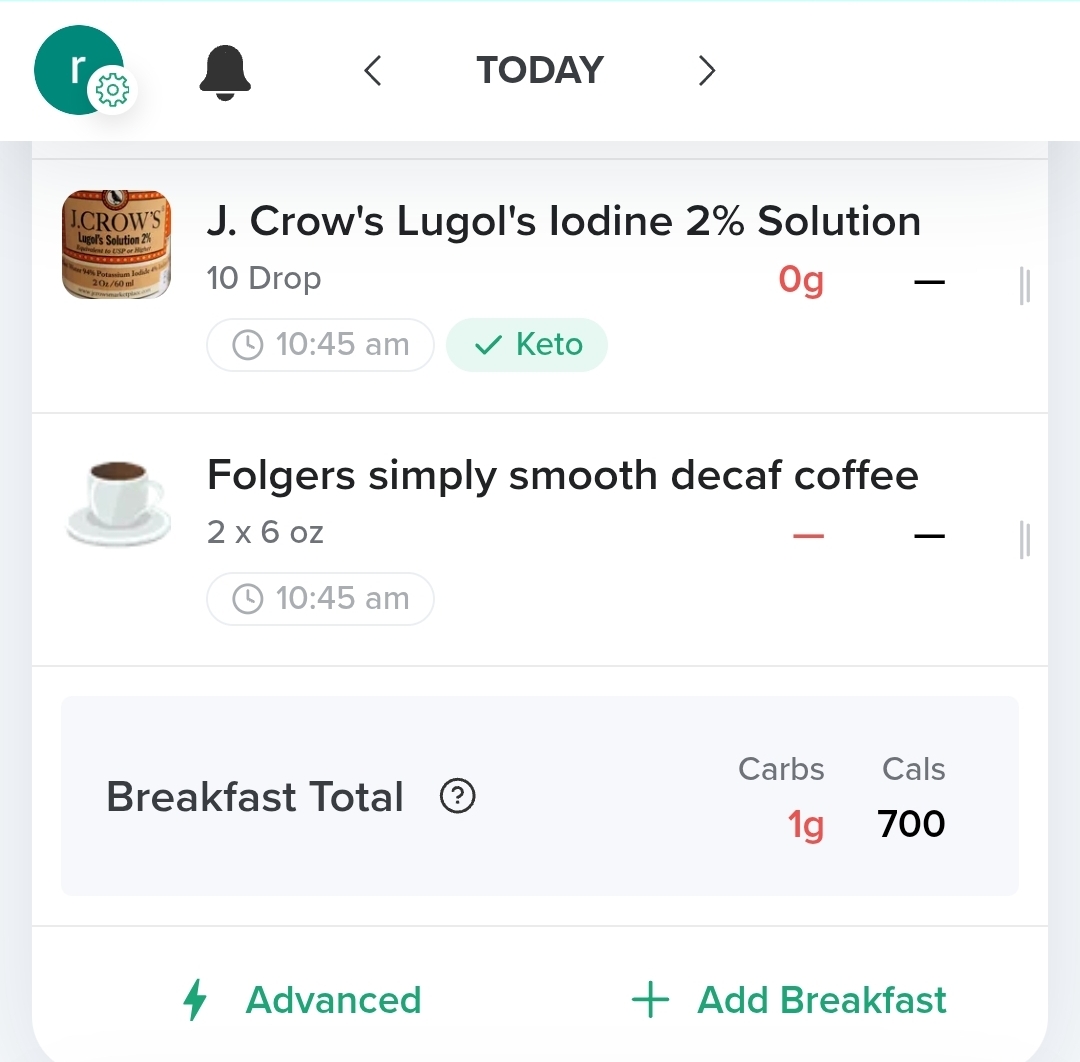Select the TODAY date header
This screenshot has width=1080, height=1062.
point(540,70)
